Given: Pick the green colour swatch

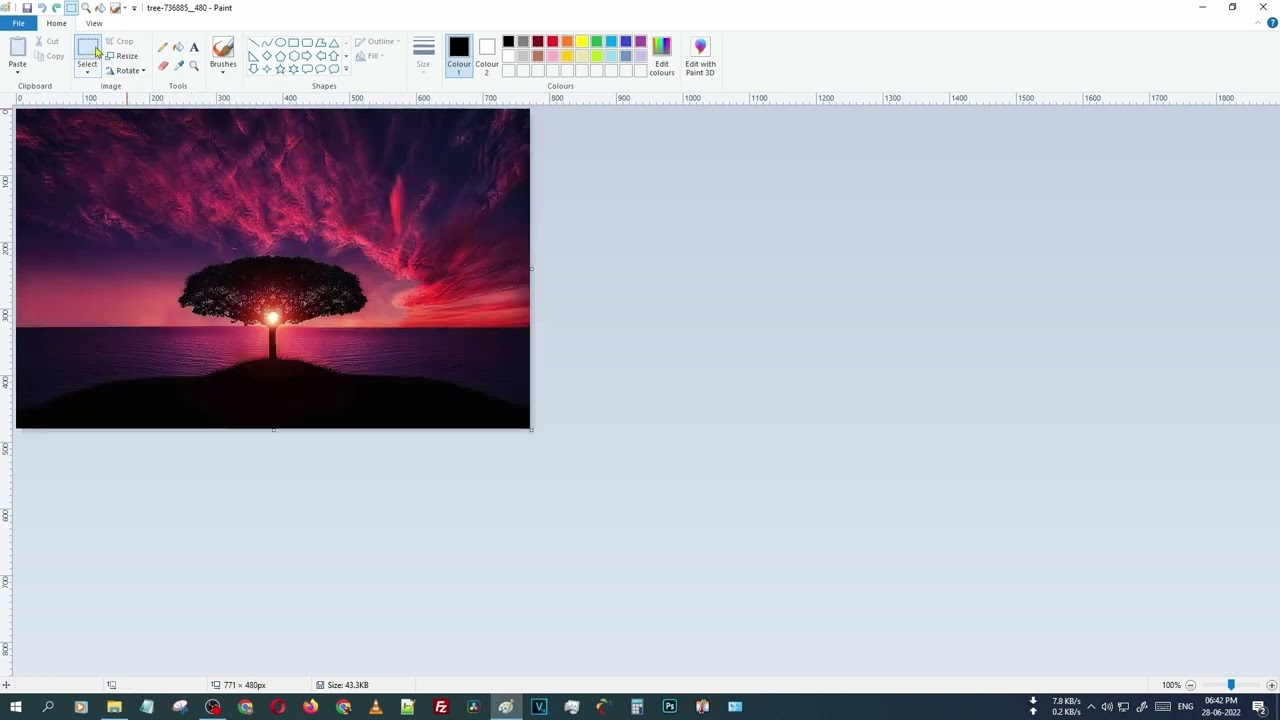Looking at the screenshot, I should (597, 42).
